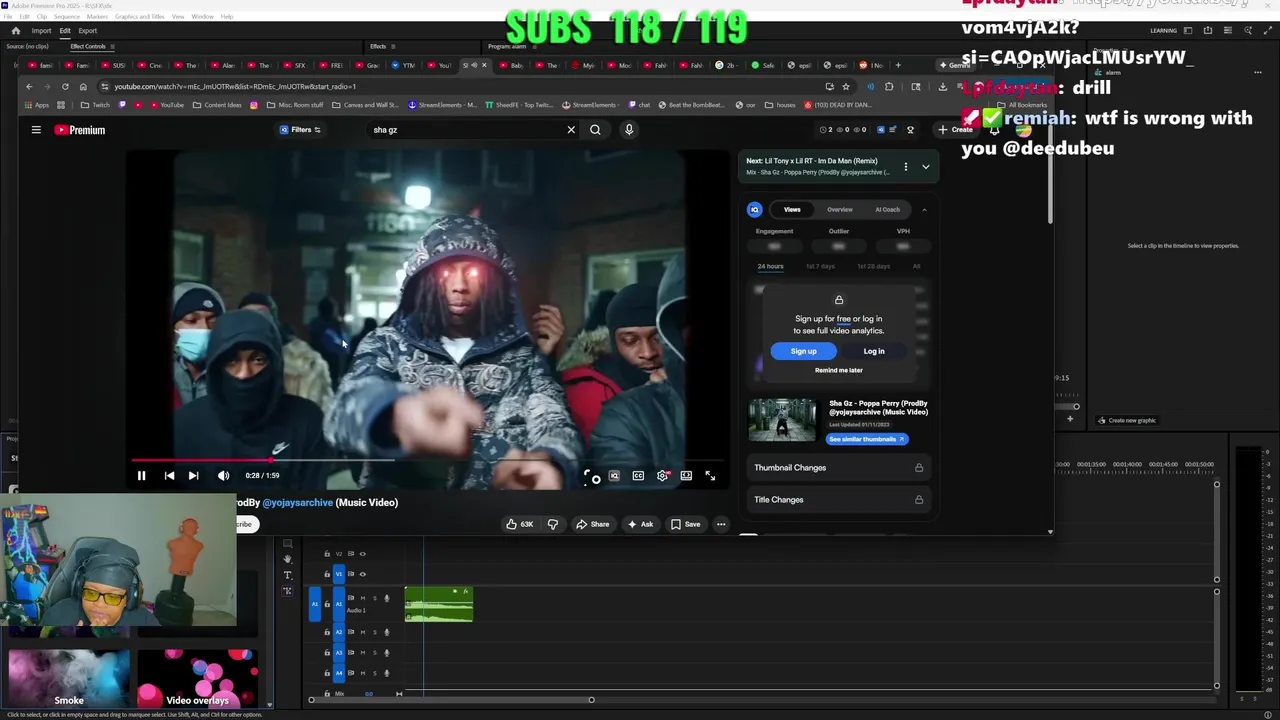
Task: Open the Ask AI button
Action: (x=640, y=524)
